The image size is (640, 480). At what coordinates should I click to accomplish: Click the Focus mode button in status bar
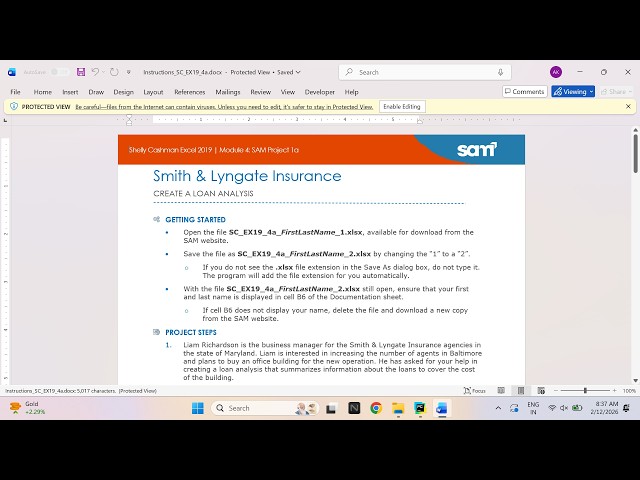(475, 391)
